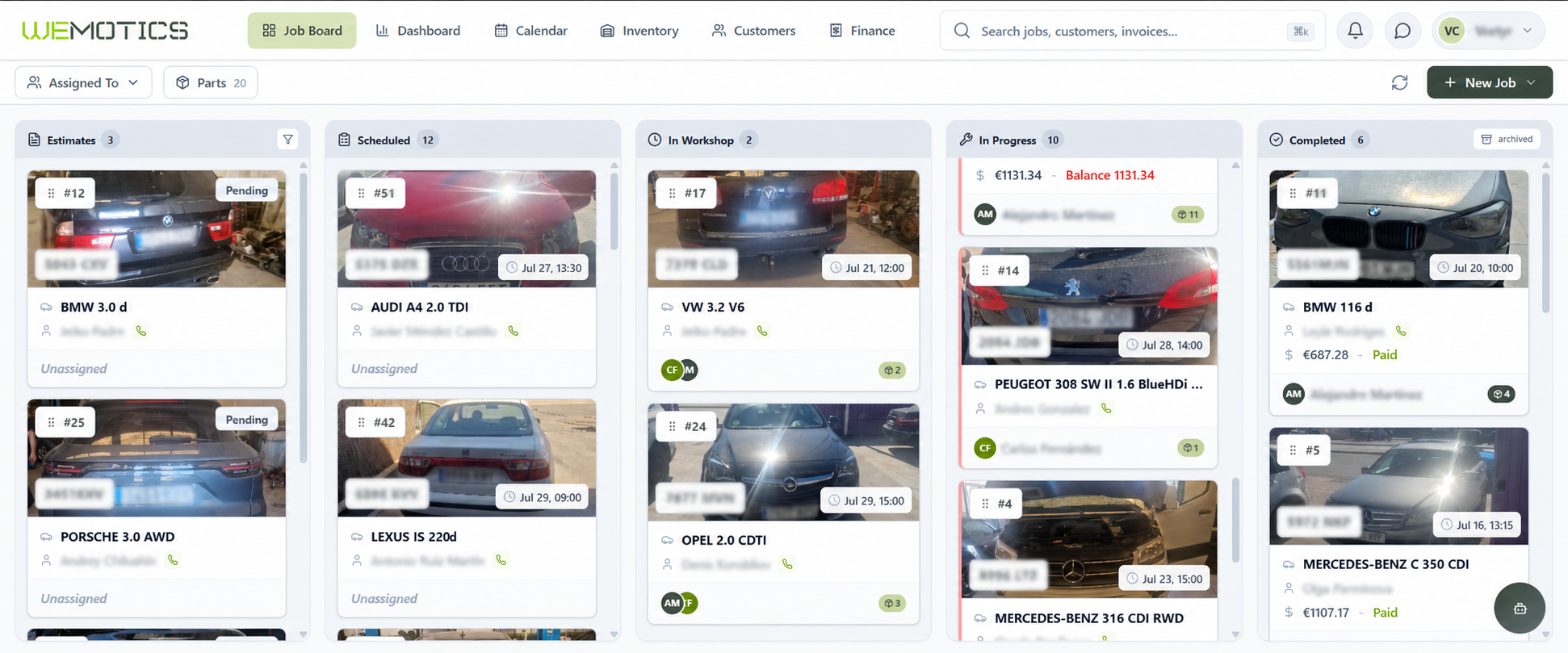Switch to the Job Board tab
Image resolution: width=1568 pixels, height=653 pixels.
point(302,31)
